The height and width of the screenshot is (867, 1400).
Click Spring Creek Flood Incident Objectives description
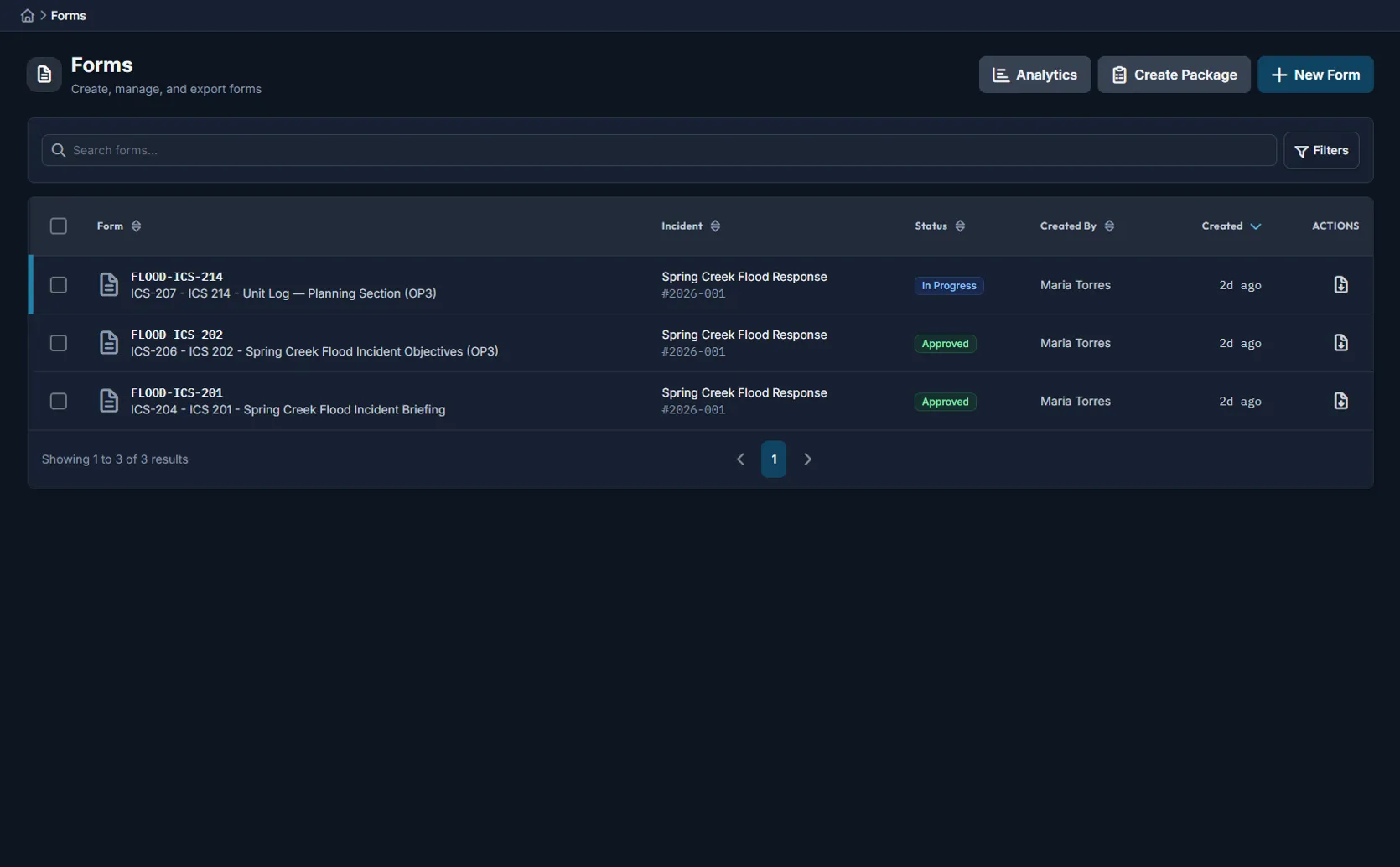point(314,351)
